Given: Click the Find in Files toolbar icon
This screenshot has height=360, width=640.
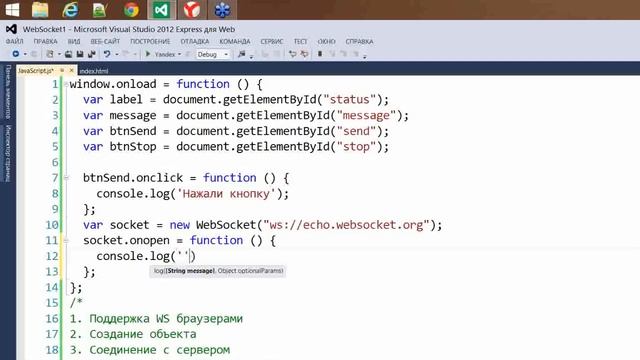Looking at the screenshot, I should click(x=241, y=54).
